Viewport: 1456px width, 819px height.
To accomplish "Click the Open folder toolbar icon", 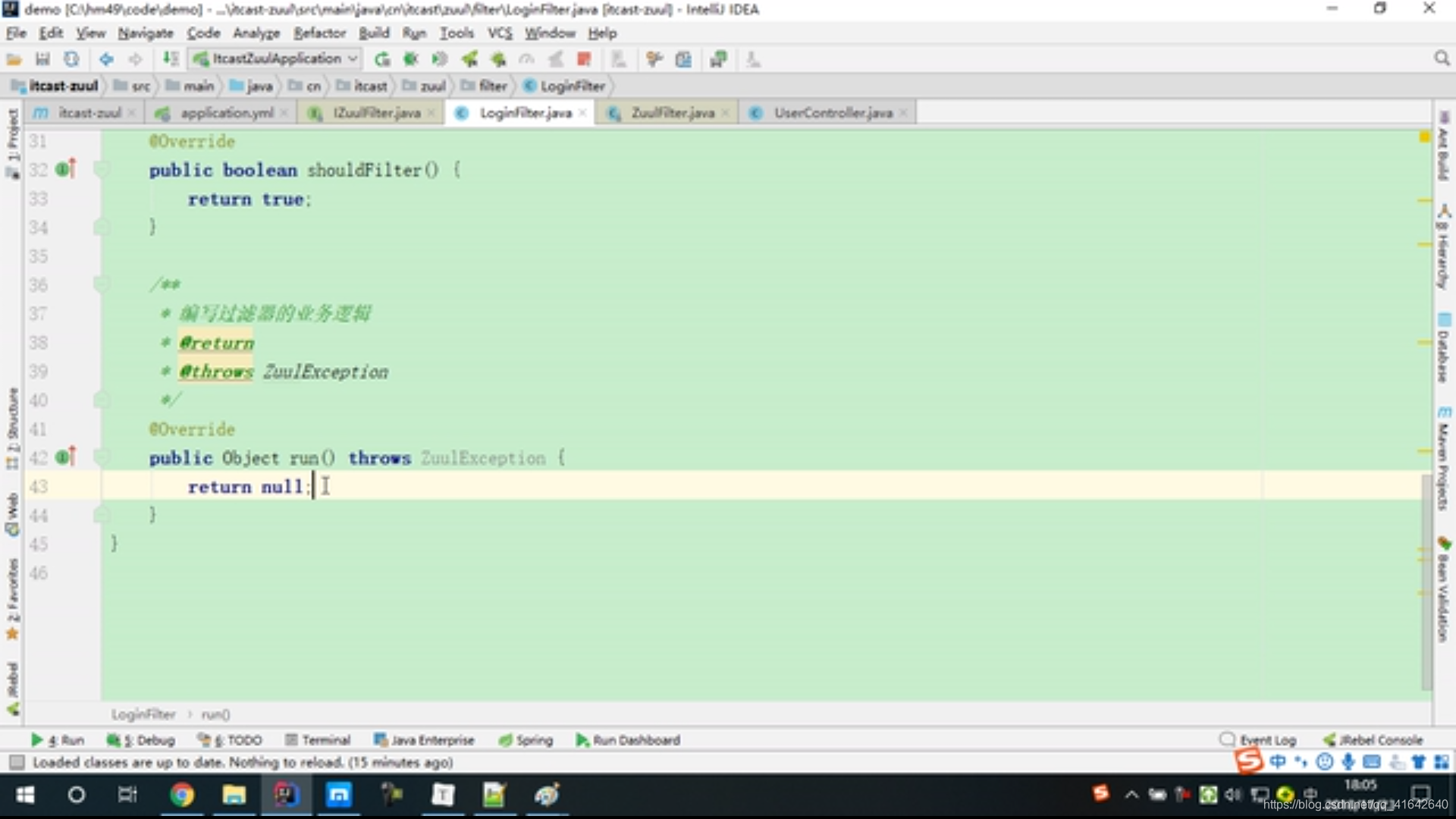I will click(14, 59).
